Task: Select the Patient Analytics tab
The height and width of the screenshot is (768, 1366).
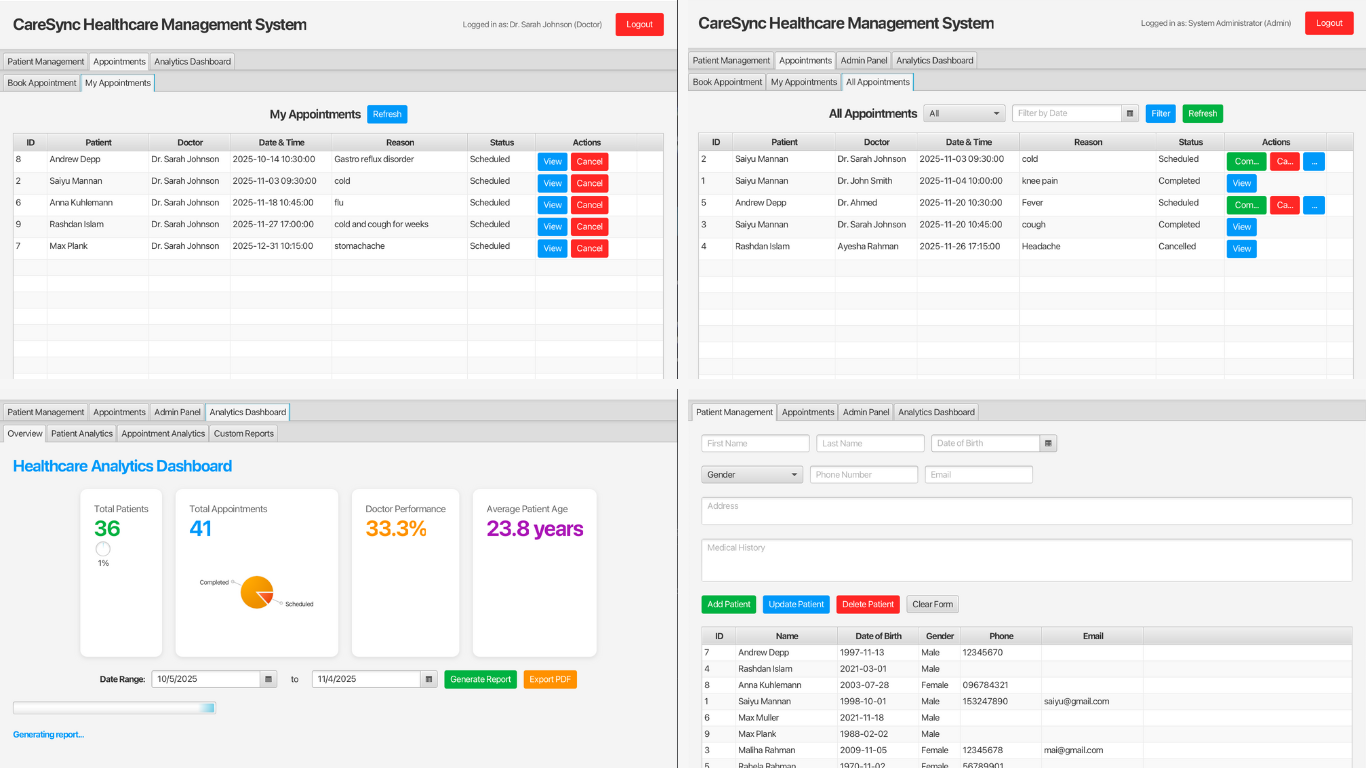Action: pyautogui.click(x=82, y=433)
